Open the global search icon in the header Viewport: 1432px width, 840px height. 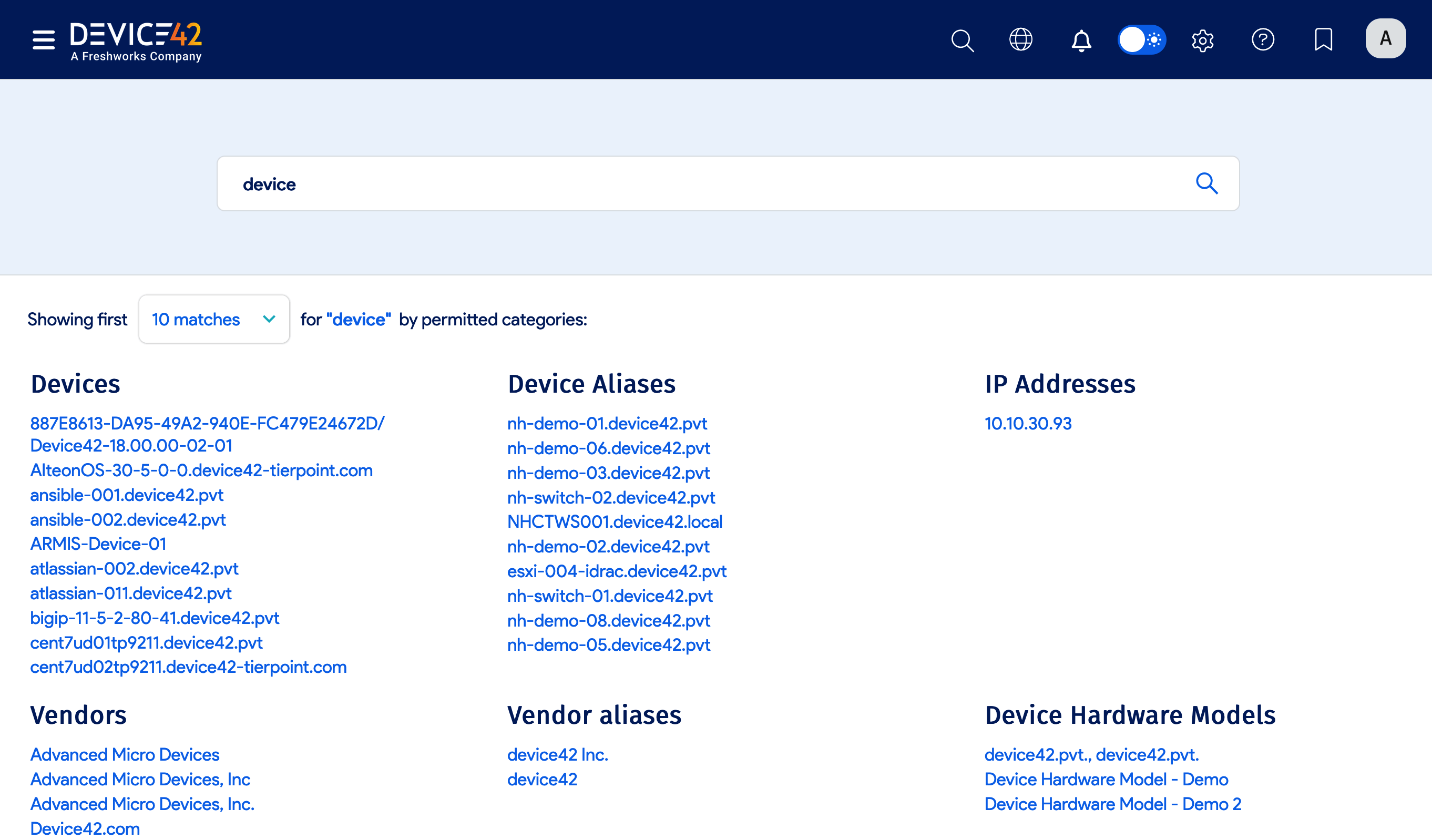click(963, 40)
